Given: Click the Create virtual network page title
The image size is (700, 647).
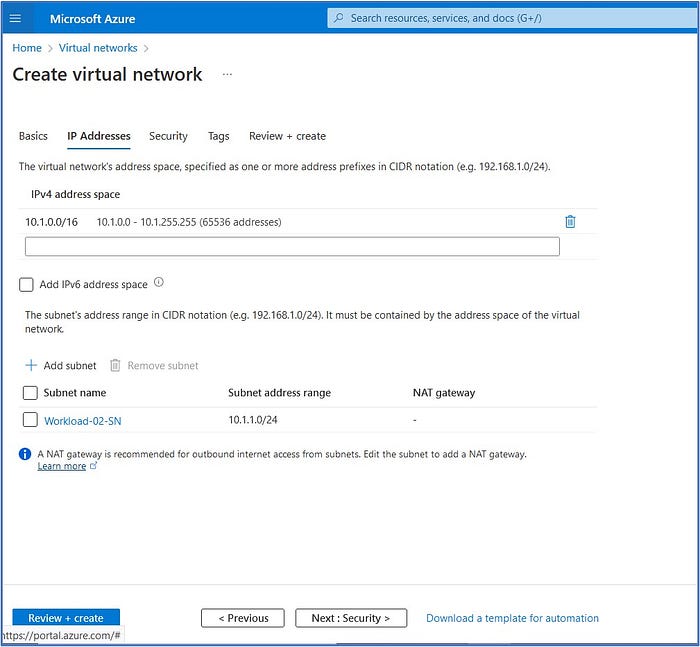Looking at the screenshot, I should pyautogui.click(x=108, y=74).
